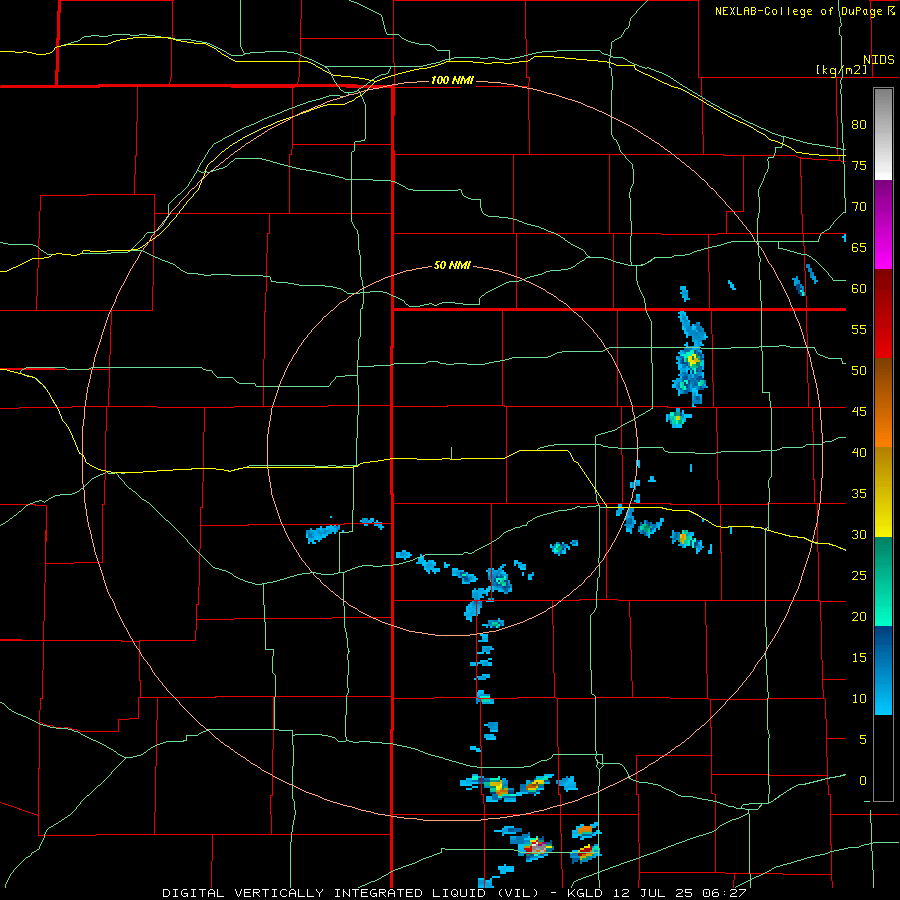Click the NIDS label
Screen dimensions: 900x900
(x=879, y=60)
